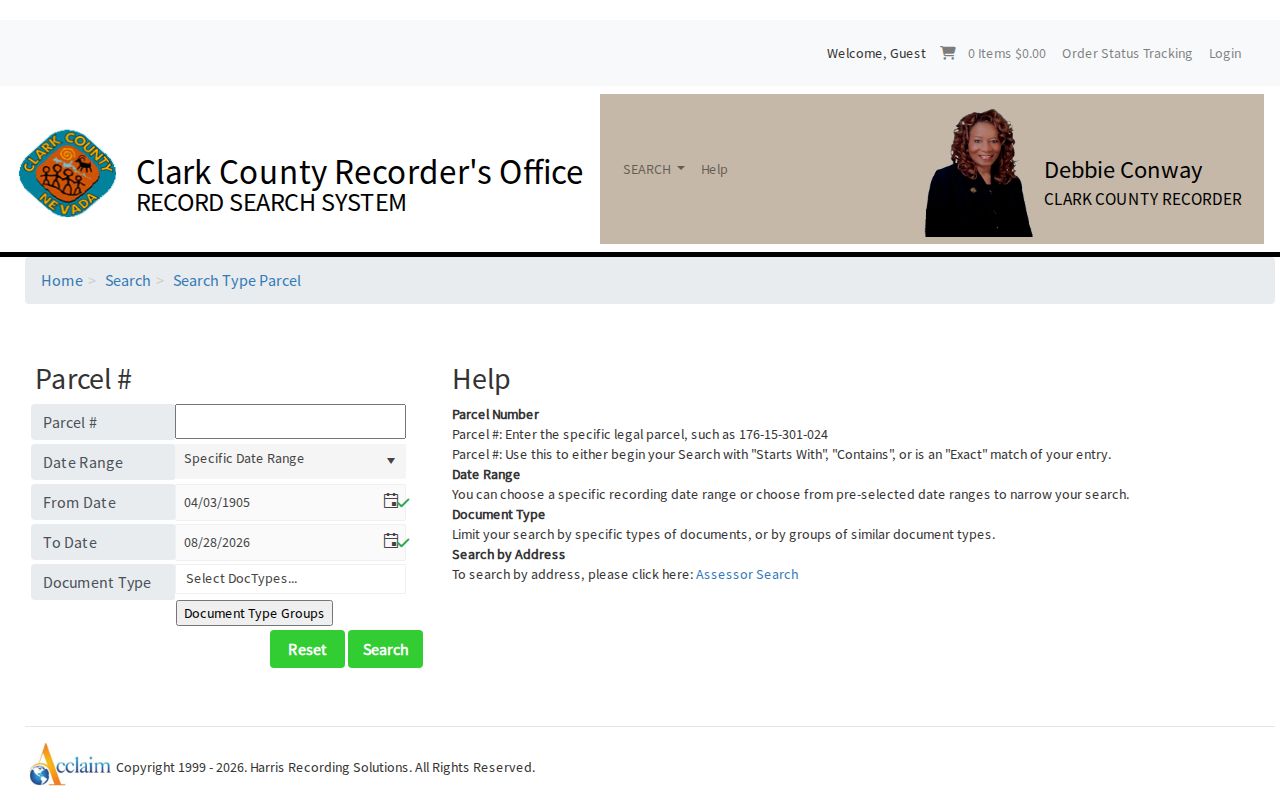Screen dimensions: 1280x800
Task: Click the green Search button
Action: pos(385,649)
